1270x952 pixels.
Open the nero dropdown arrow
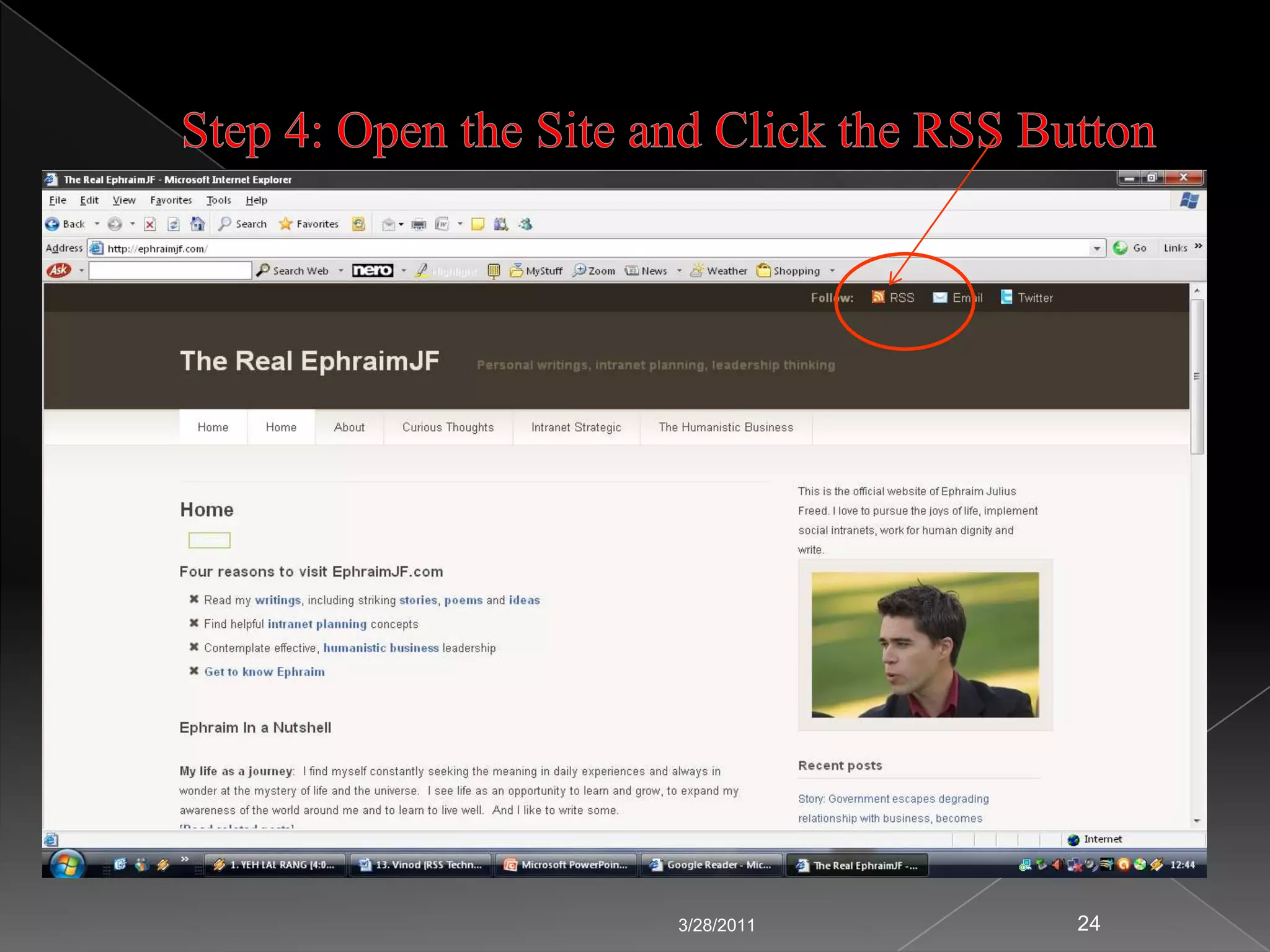pos(404,271)
